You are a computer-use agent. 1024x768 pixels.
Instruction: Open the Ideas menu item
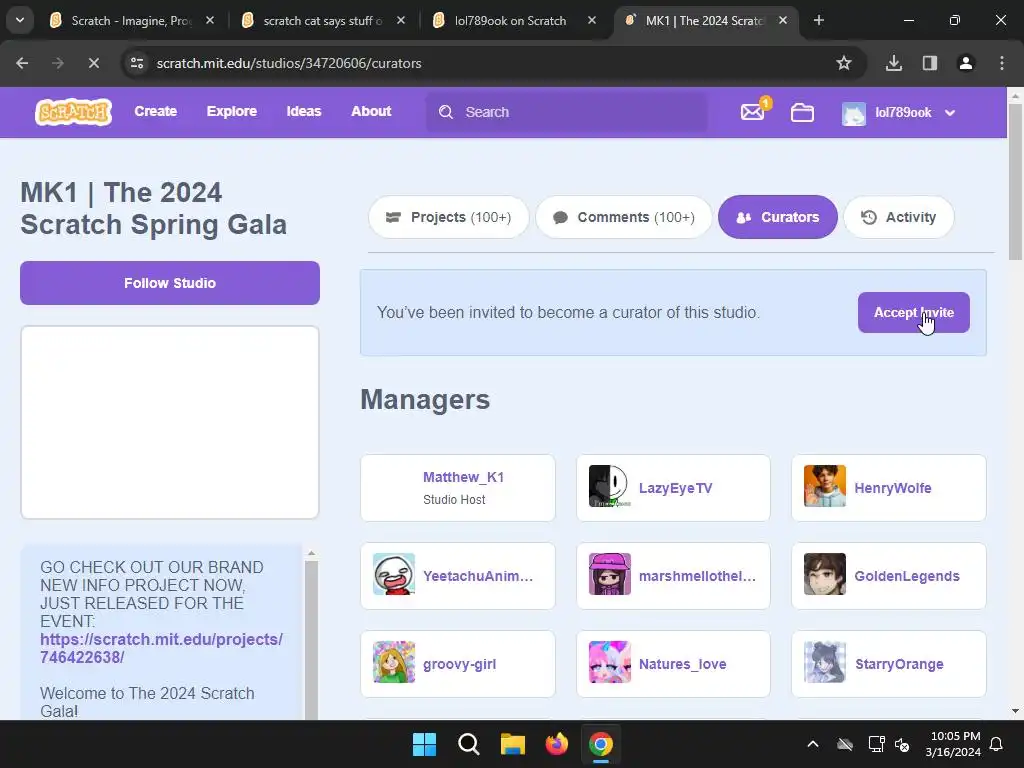point(304,112)
